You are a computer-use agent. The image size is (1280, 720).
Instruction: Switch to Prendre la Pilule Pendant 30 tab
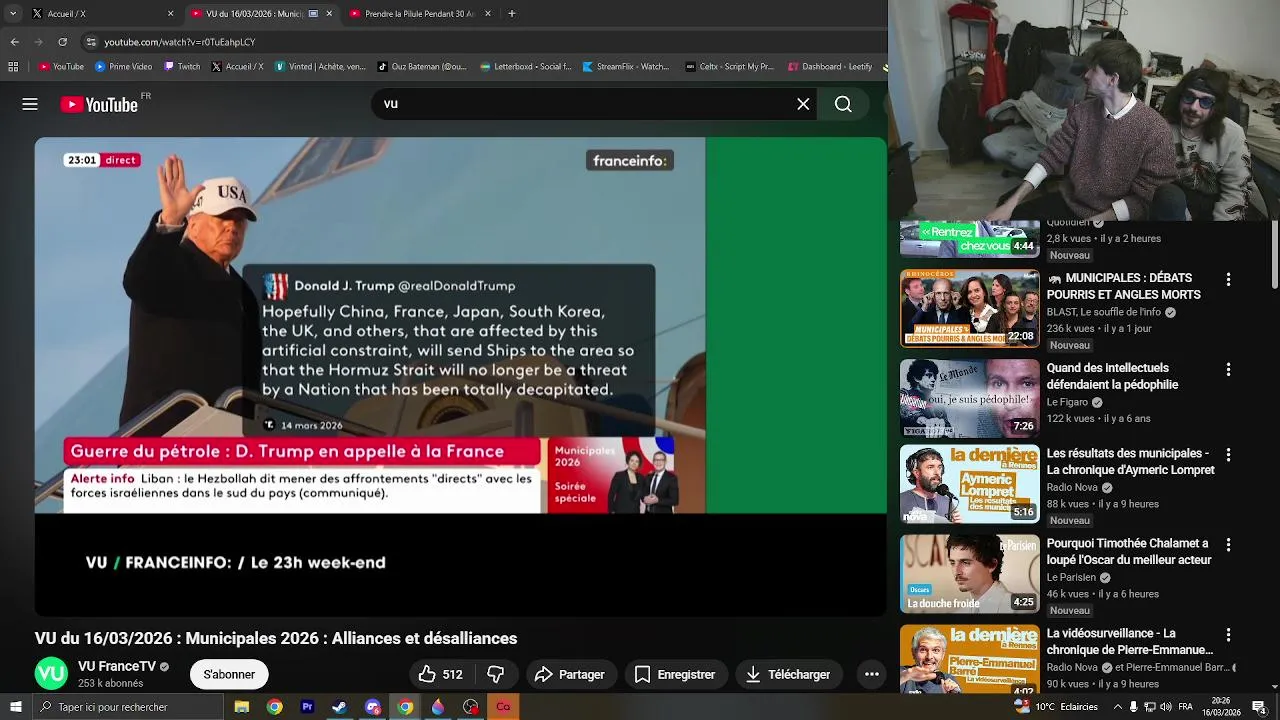tap(418, 14)
